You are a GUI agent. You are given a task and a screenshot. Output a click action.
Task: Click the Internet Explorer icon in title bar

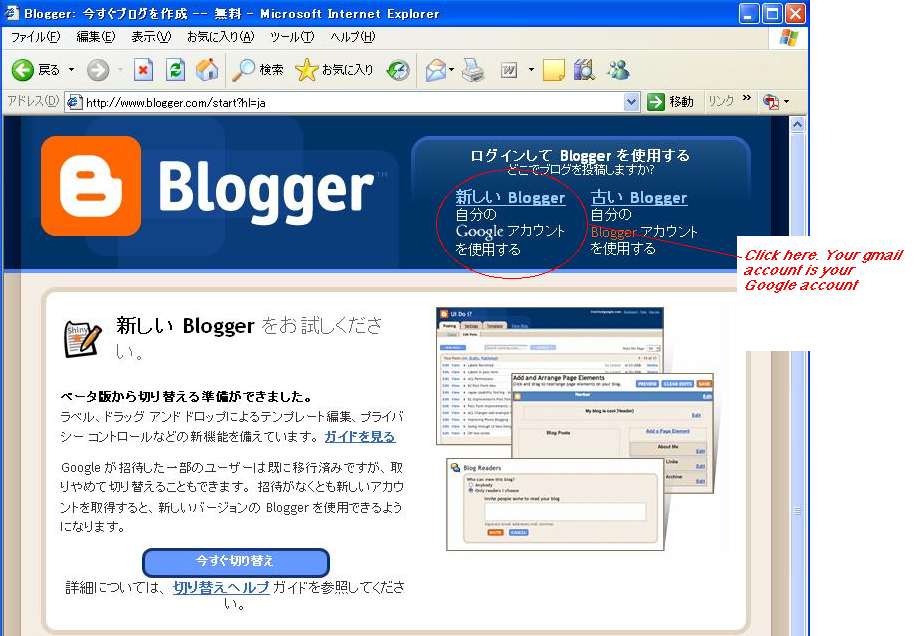12,13
